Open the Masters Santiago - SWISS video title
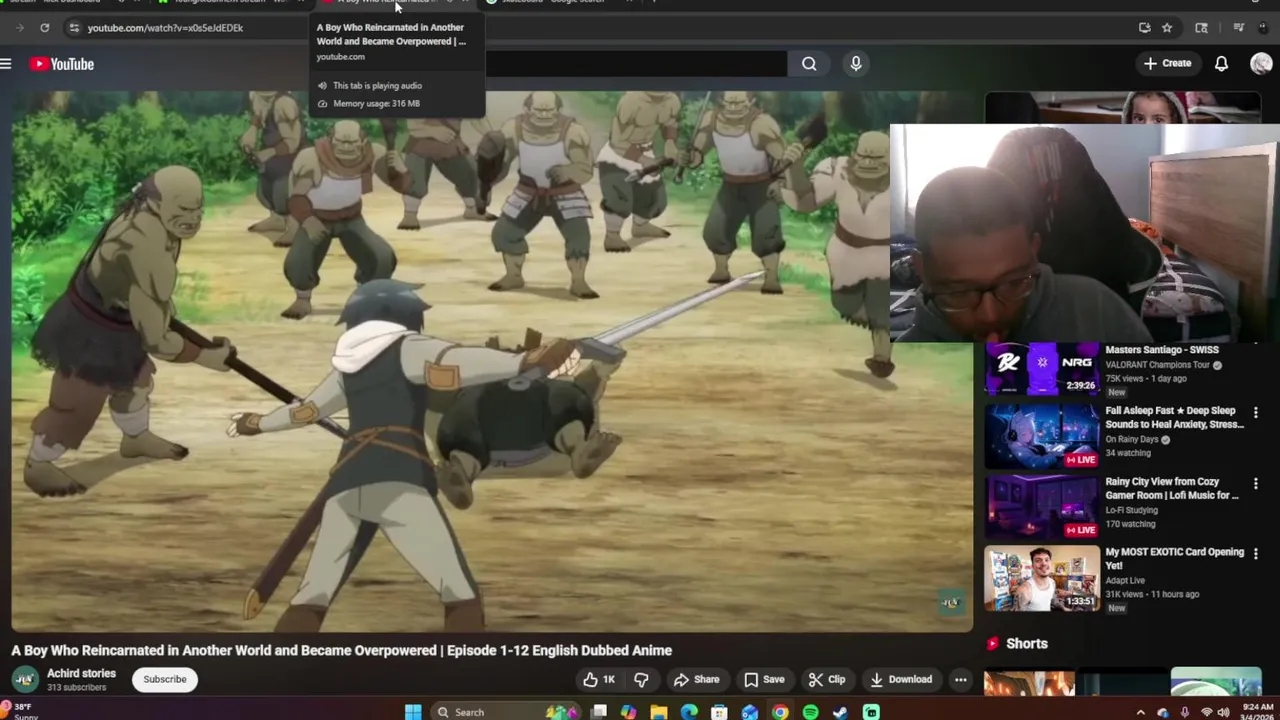The image size is (1280, 720). 1161,350
